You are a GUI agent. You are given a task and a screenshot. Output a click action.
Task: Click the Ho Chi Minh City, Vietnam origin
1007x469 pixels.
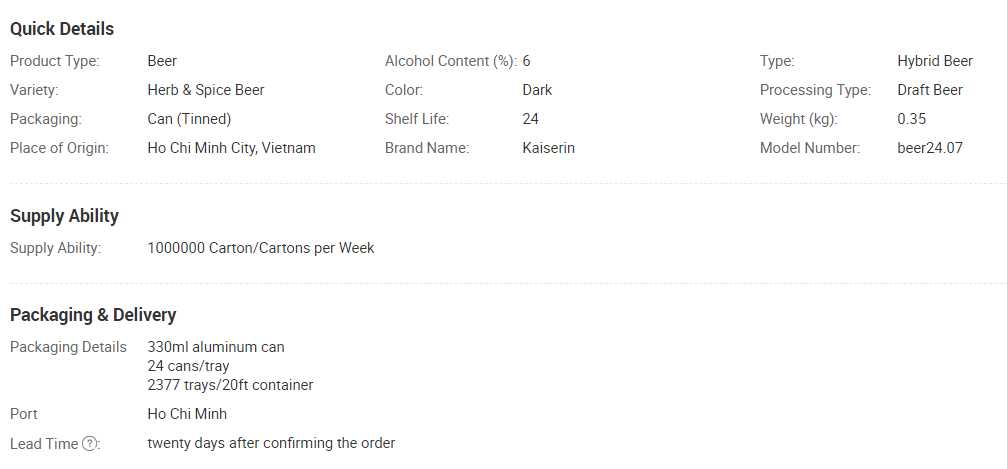click(x=231, y=148)
